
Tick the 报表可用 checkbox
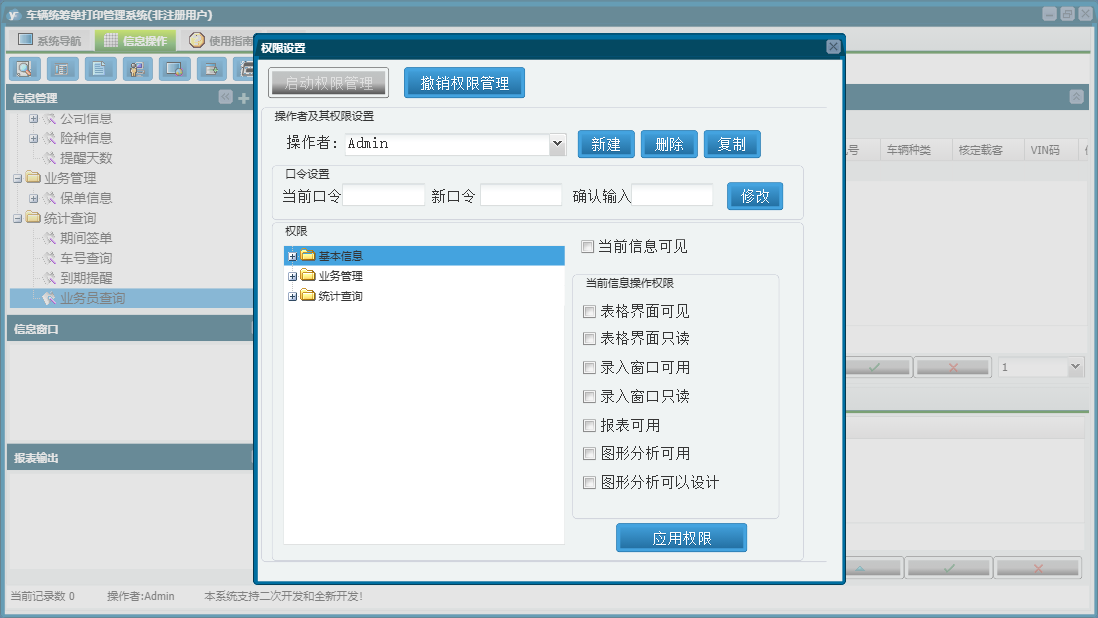click(x=590, y=426)
